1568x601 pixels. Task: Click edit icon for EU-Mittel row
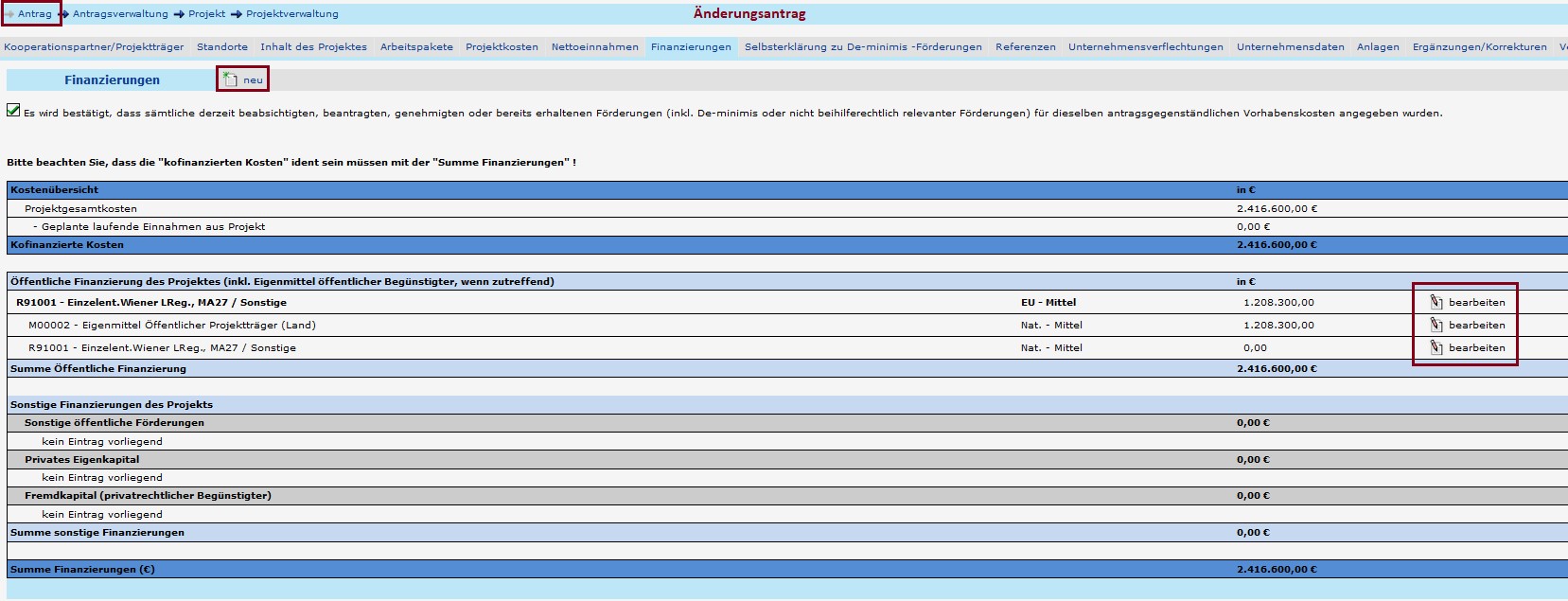[1436, 303]
